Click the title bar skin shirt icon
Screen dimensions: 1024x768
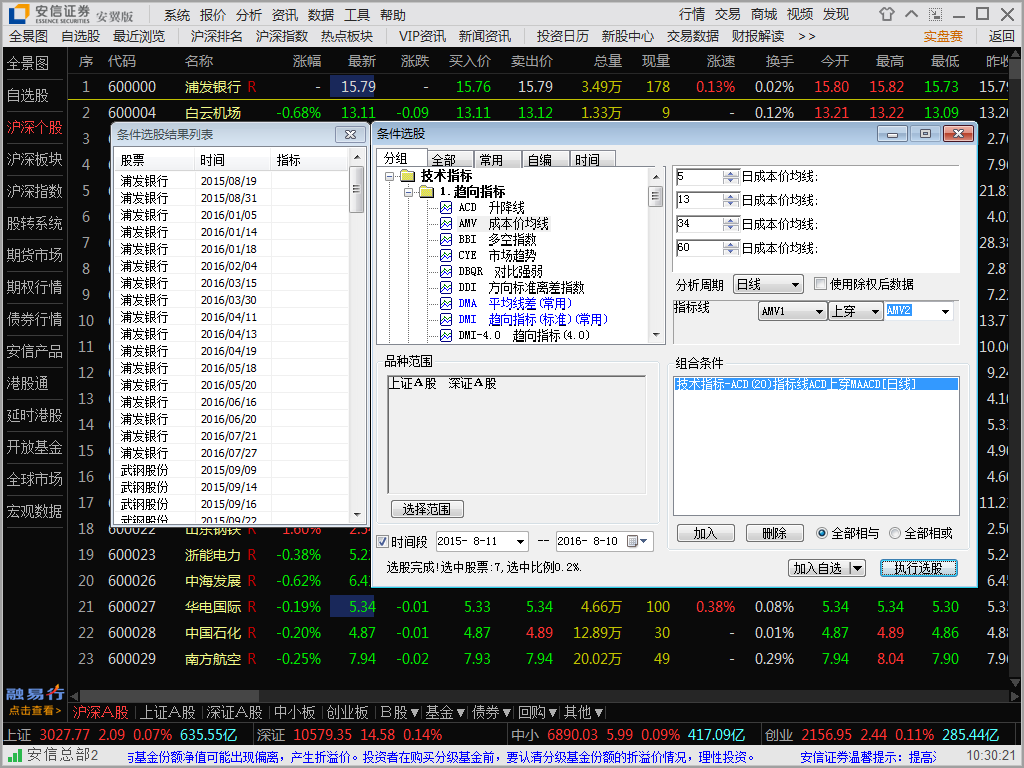[886, 14]
